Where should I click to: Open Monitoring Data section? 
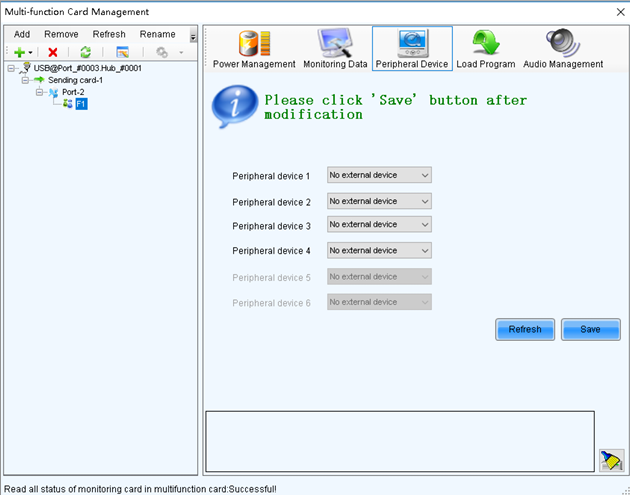click(x=335, y=49)
